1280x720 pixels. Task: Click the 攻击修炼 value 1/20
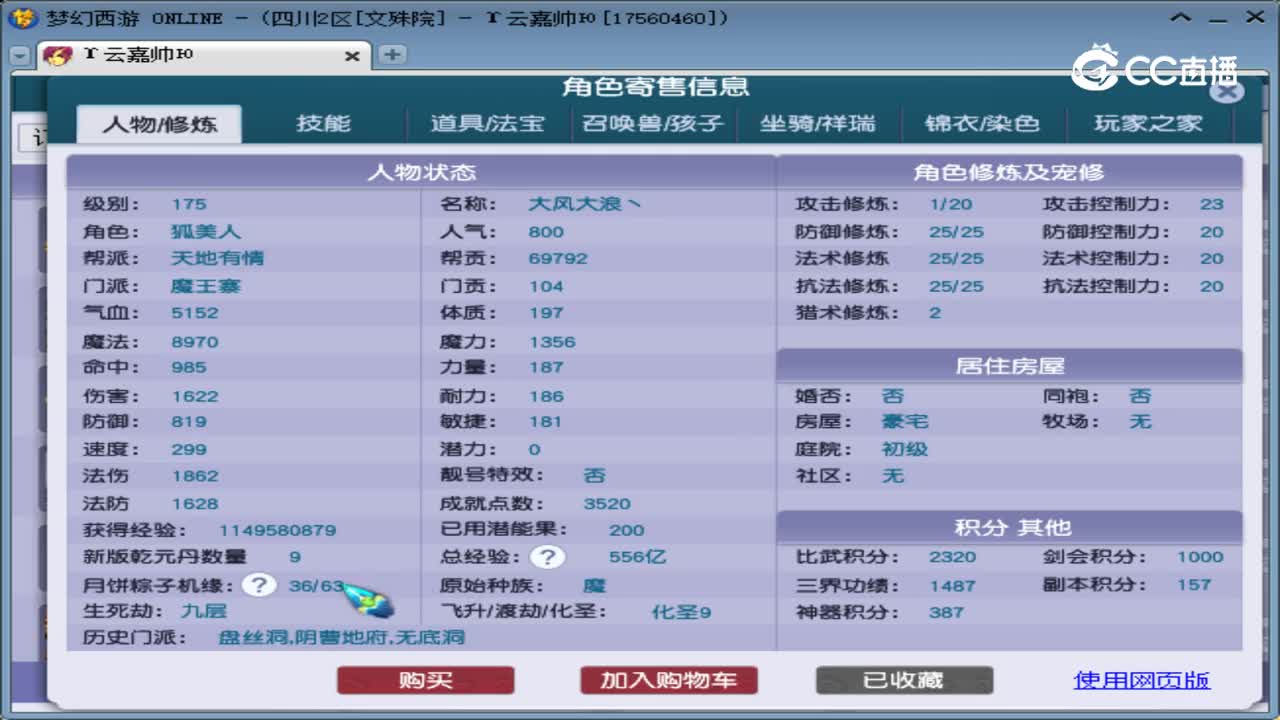click(950, 204)
